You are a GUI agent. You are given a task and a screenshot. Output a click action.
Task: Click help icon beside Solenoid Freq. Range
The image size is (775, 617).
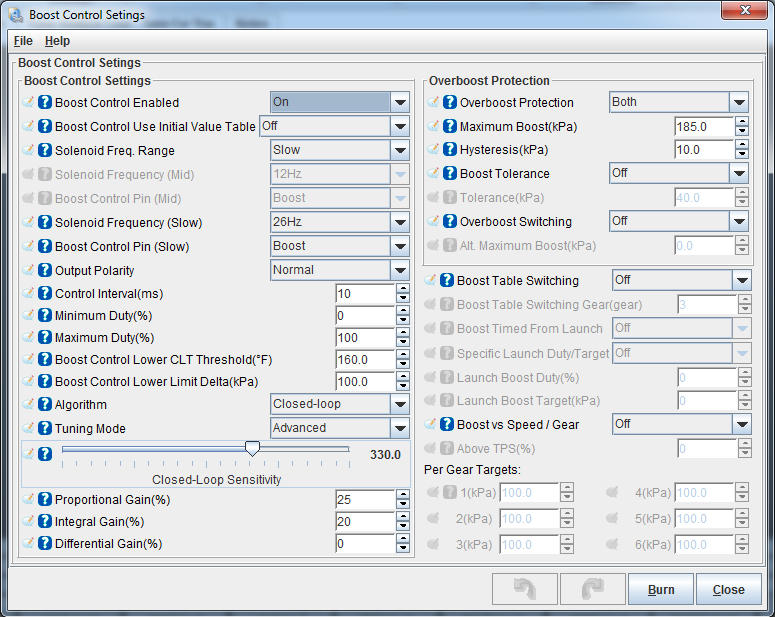(45, 150)
